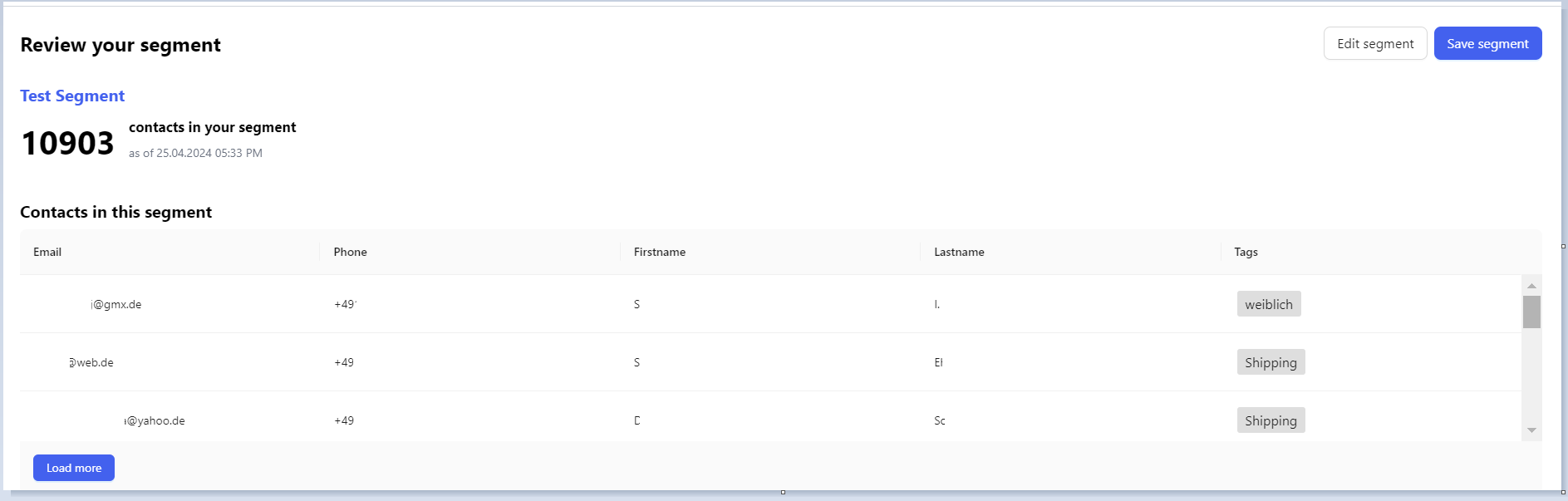Click Shipping tag in the yahoo.de row
1568x501 pixels.
1271,420
